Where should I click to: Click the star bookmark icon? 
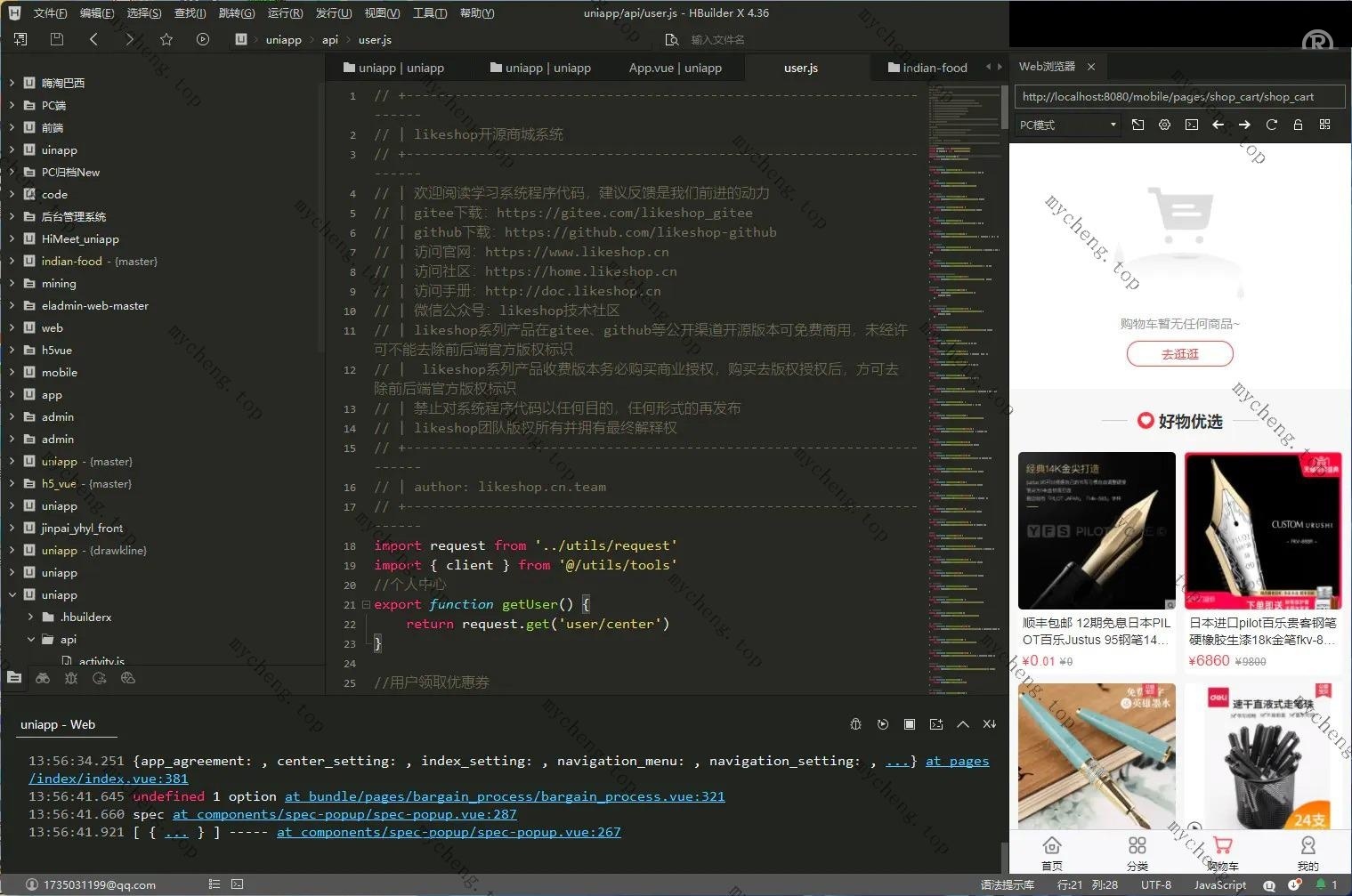[166, 39]
